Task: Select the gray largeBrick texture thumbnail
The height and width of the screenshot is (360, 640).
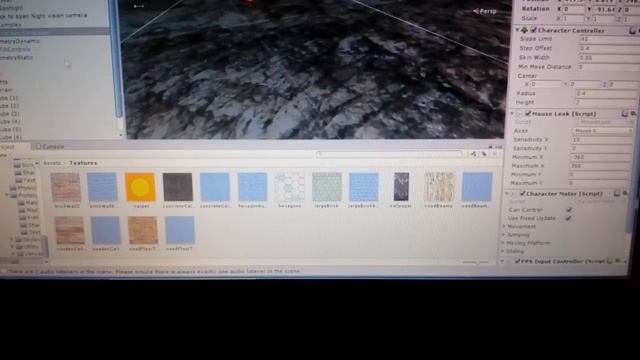Action: [327, 187]
